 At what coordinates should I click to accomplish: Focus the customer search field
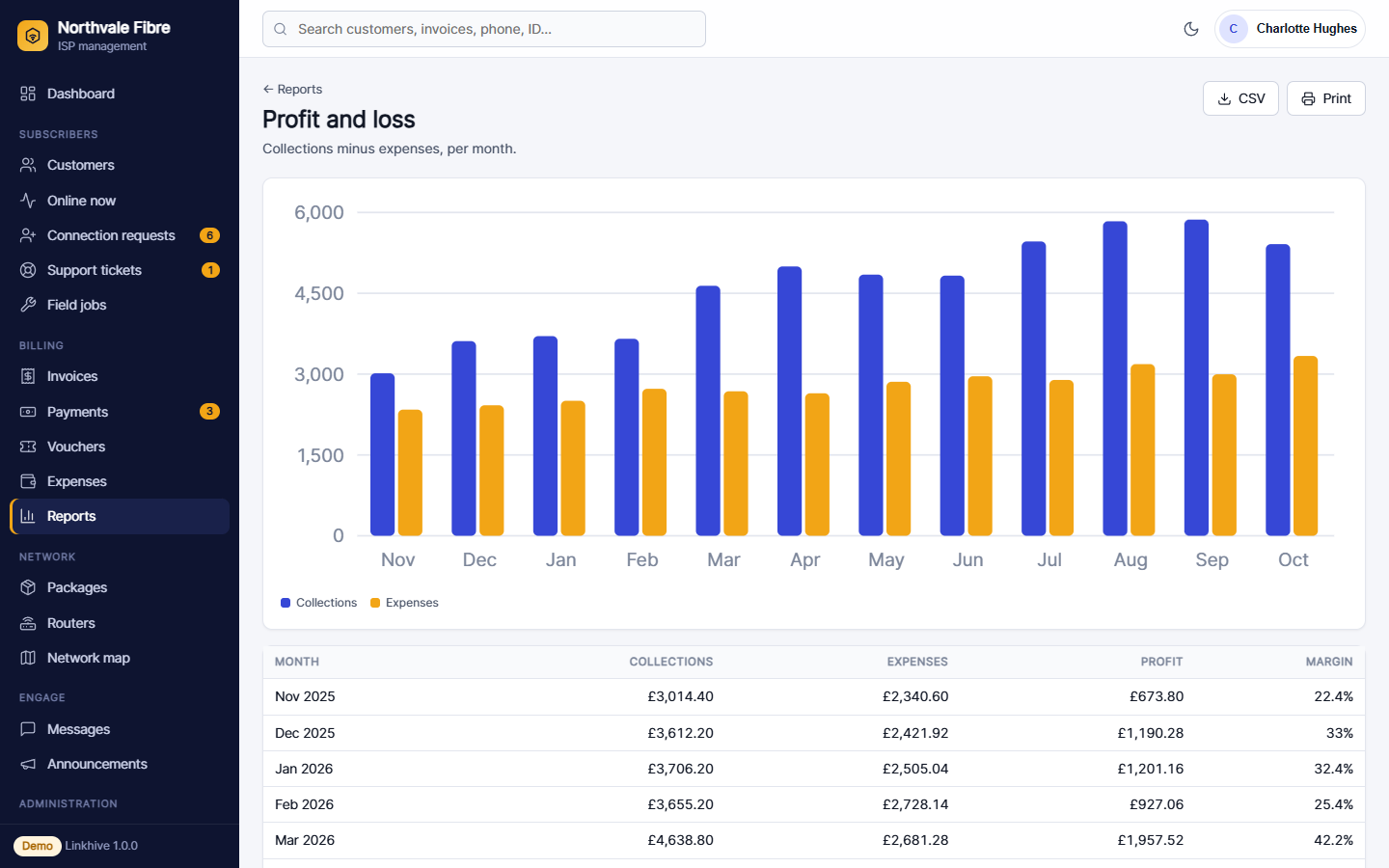(x=484, y=29)
